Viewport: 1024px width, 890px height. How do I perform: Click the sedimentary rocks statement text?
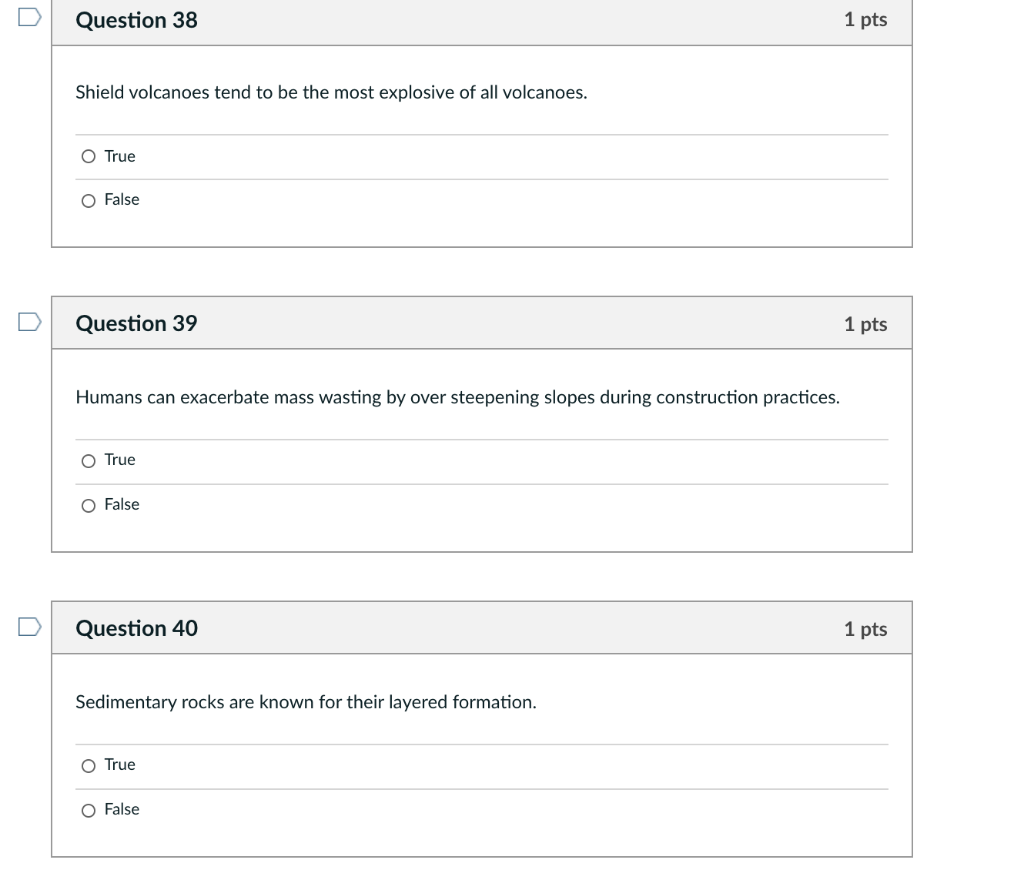[x=306, y=703]
